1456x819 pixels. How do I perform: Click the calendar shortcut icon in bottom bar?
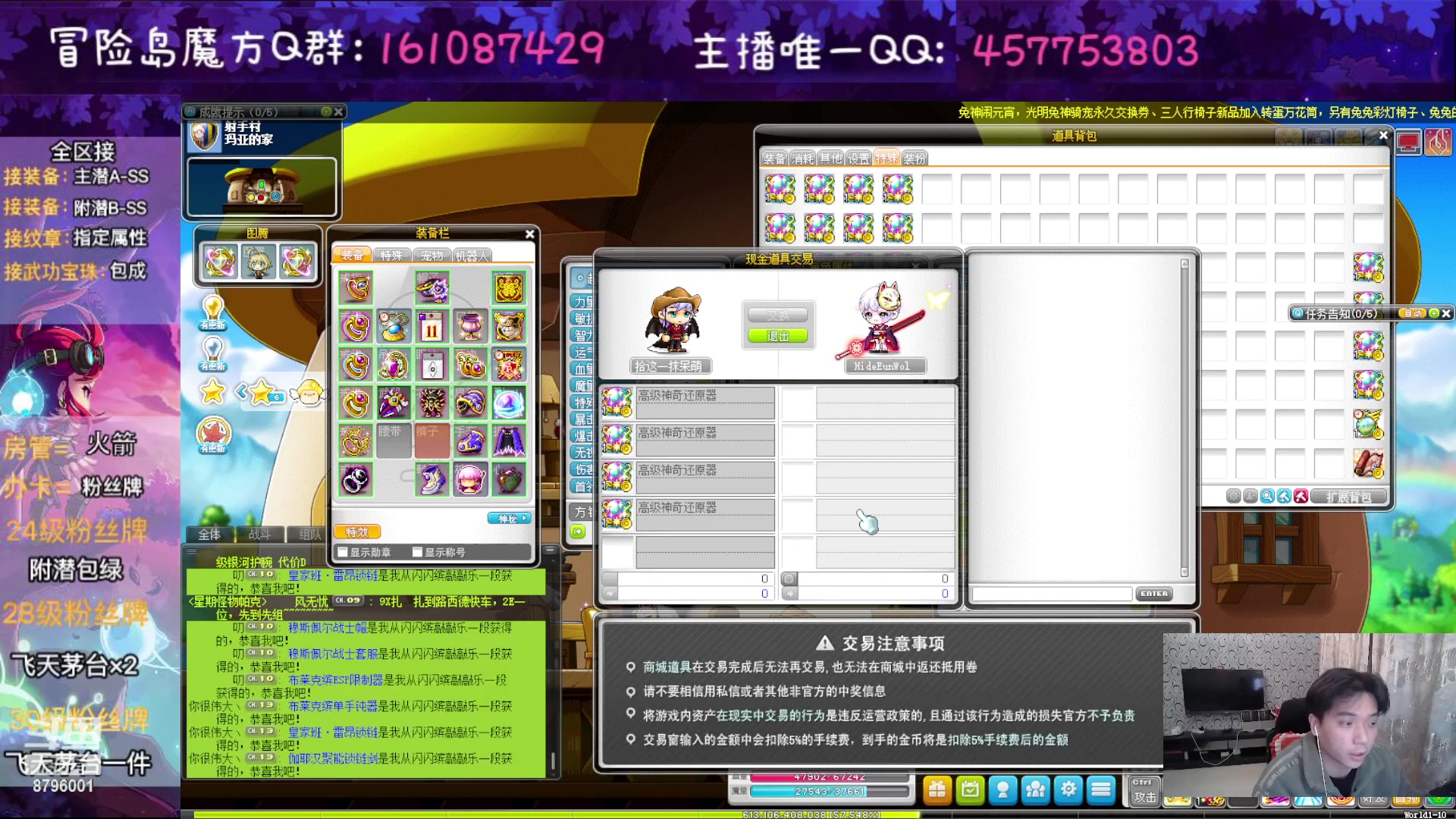pos(970,790)
